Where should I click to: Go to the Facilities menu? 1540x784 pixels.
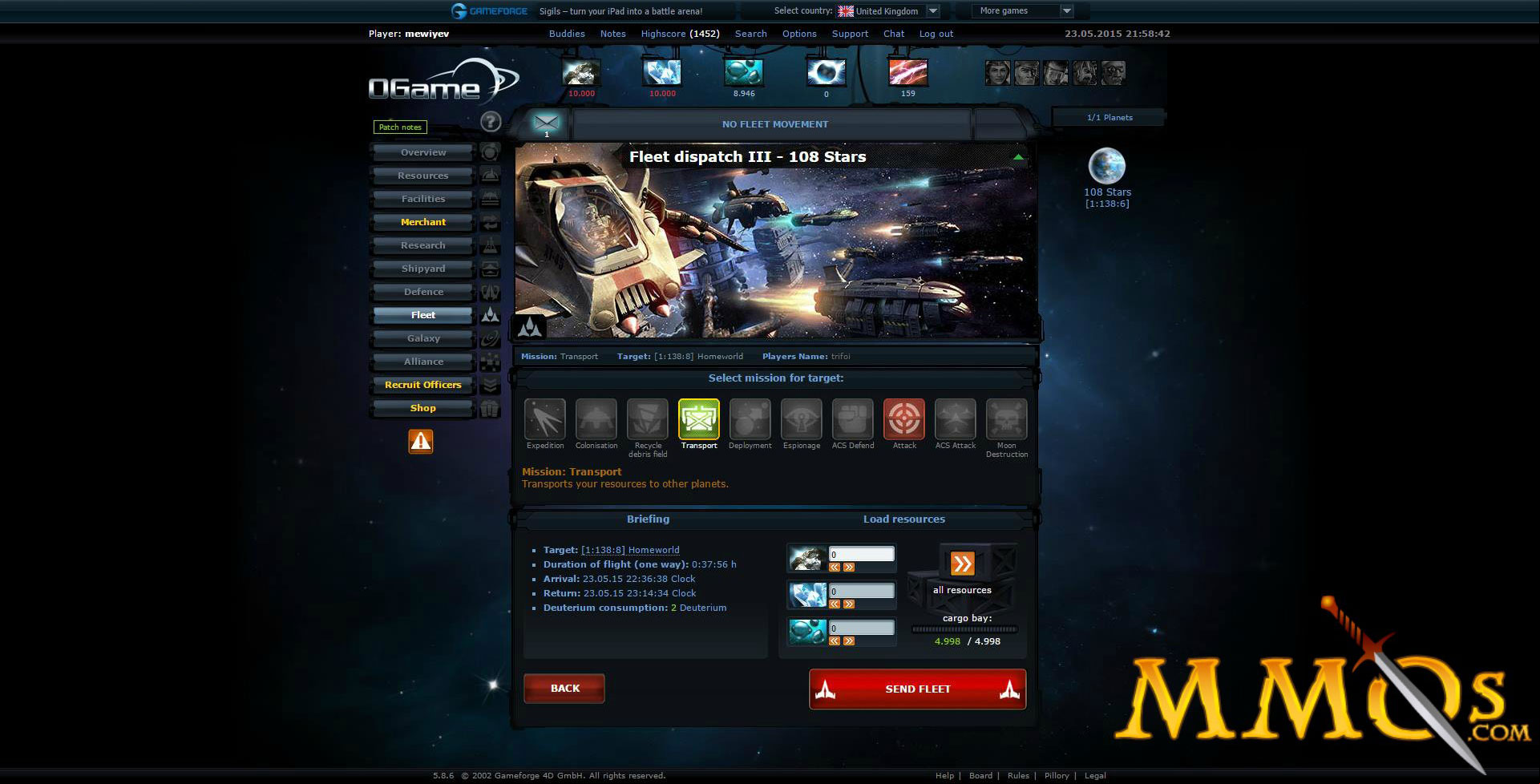click(x=423, y=199)
